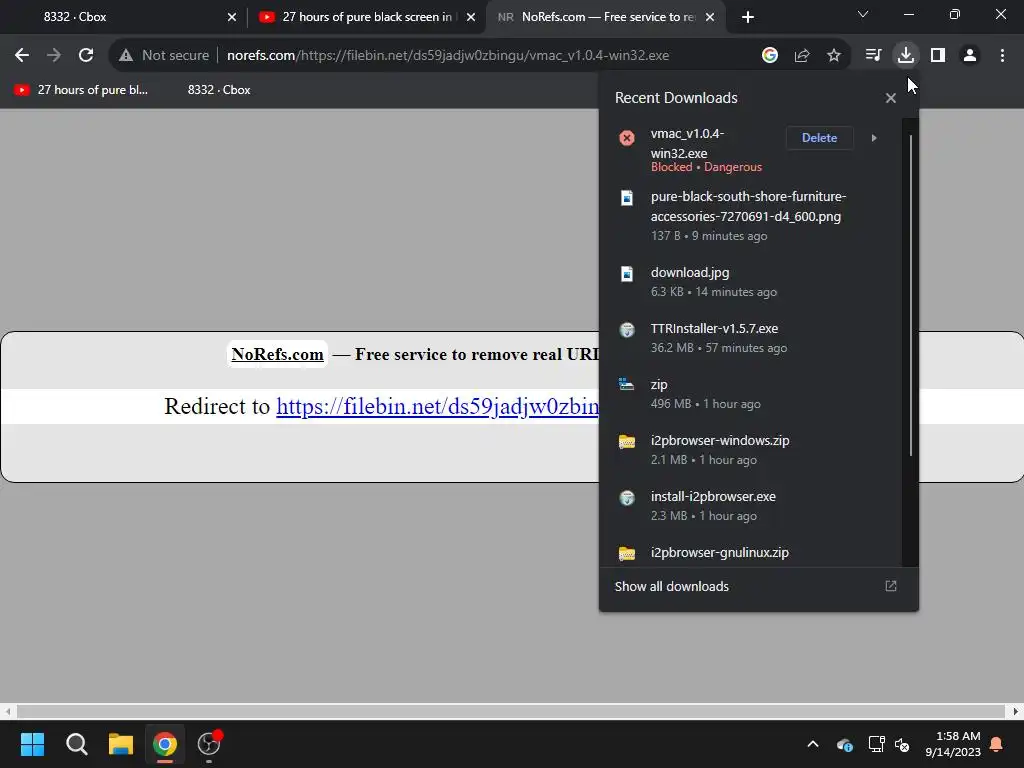Screen dimensions: 1024x768
Task: Open the profile avatar menu
Action: [x=970, y=56]
